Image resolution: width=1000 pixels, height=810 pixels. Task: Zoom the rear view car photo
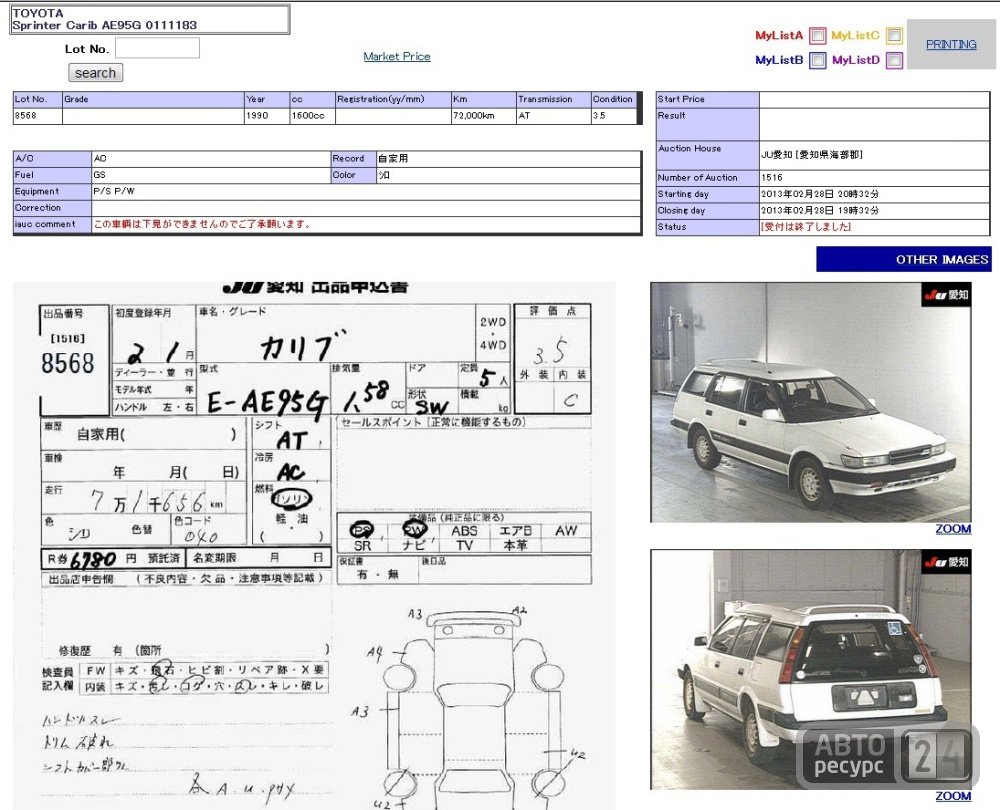click(953, 796)
